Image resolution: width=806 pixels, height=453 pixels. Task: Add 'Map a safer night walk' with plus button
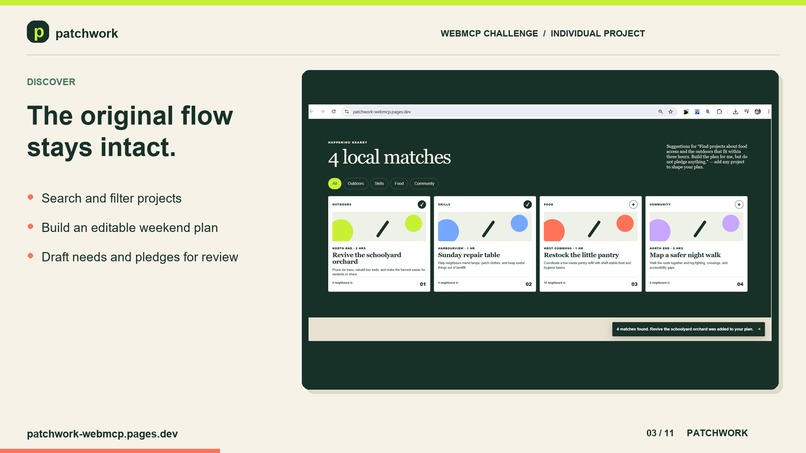(739, 204)
